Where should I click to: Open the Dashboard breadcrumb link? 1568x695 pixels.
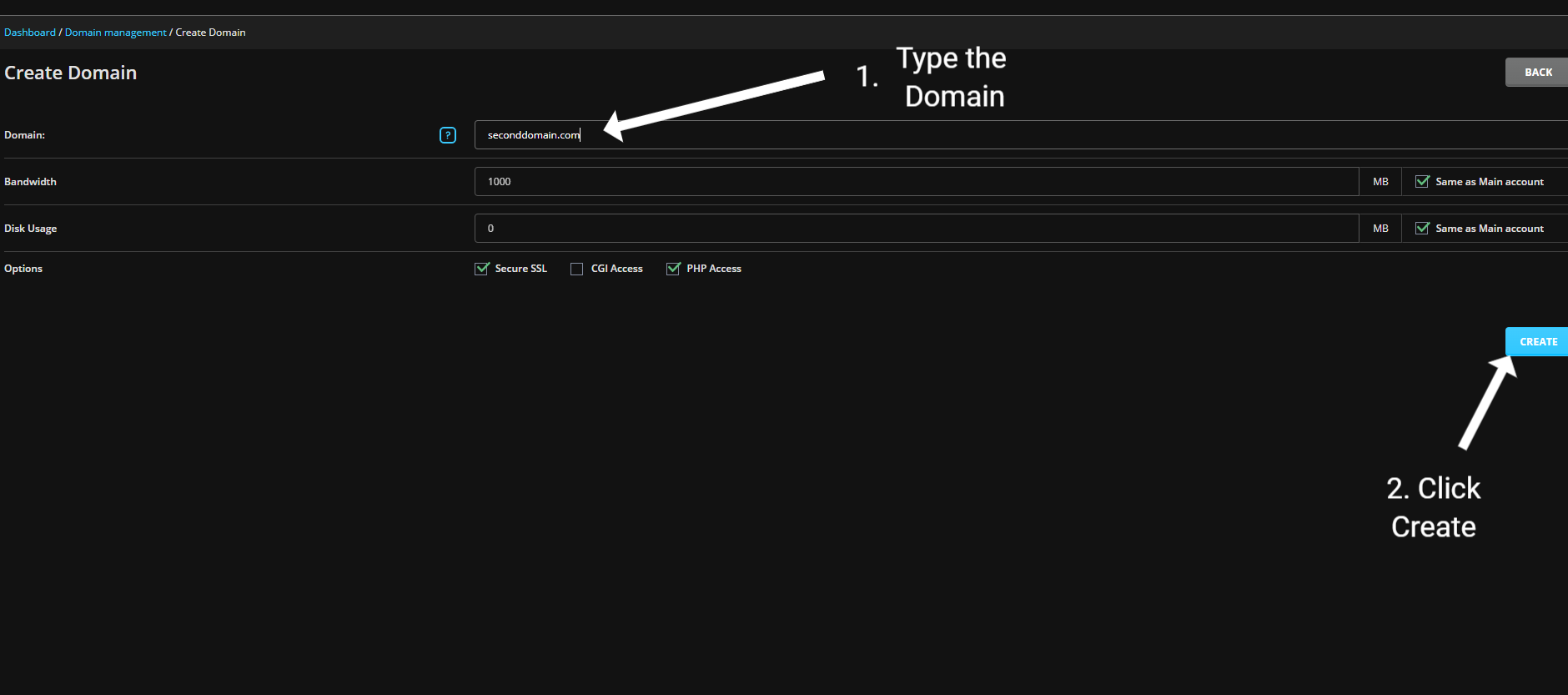pyautogui.click(x=30, y=33)
